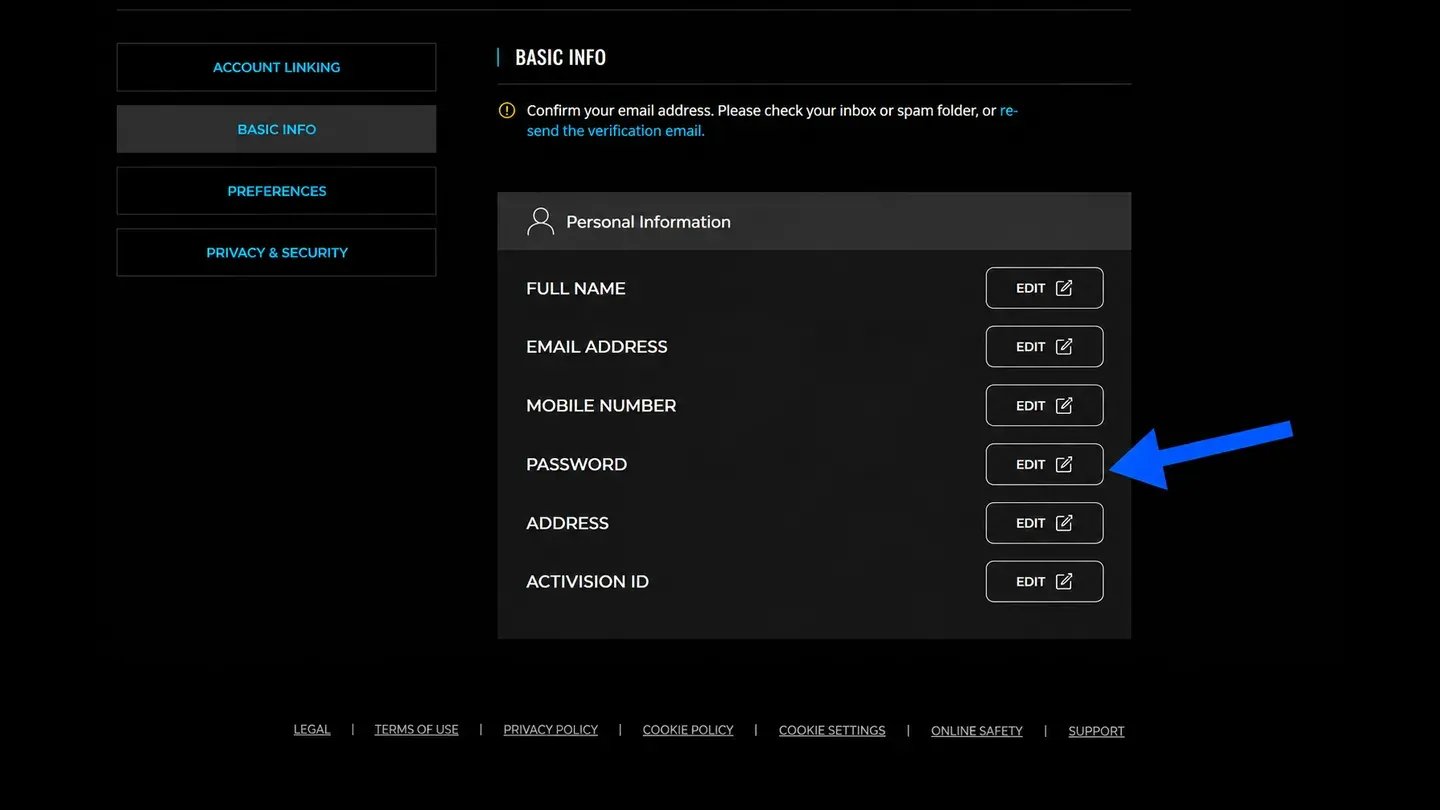Image resolution: width=1440 pixels, height=810 pixels.
Task: Go to the Preferences tab
Action: 276,191
